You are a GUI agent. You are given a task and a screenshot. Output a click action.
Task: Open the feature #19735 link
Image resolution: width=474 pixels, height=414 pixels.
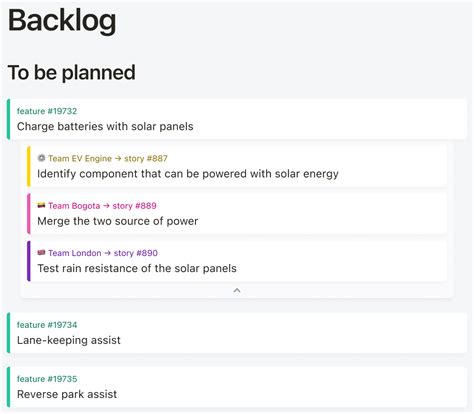coord(47,379)
